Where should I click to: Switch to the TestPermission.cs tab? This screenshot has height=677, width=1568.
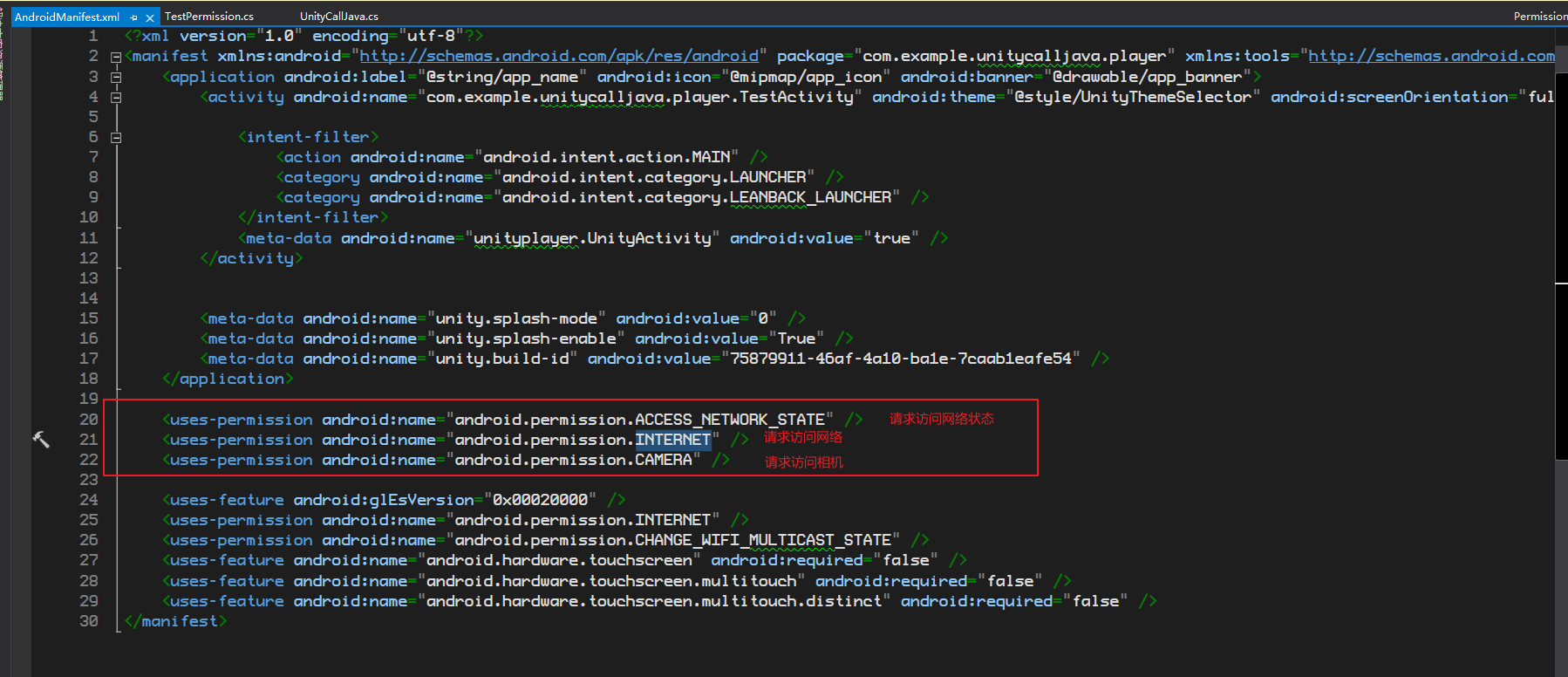209,17
